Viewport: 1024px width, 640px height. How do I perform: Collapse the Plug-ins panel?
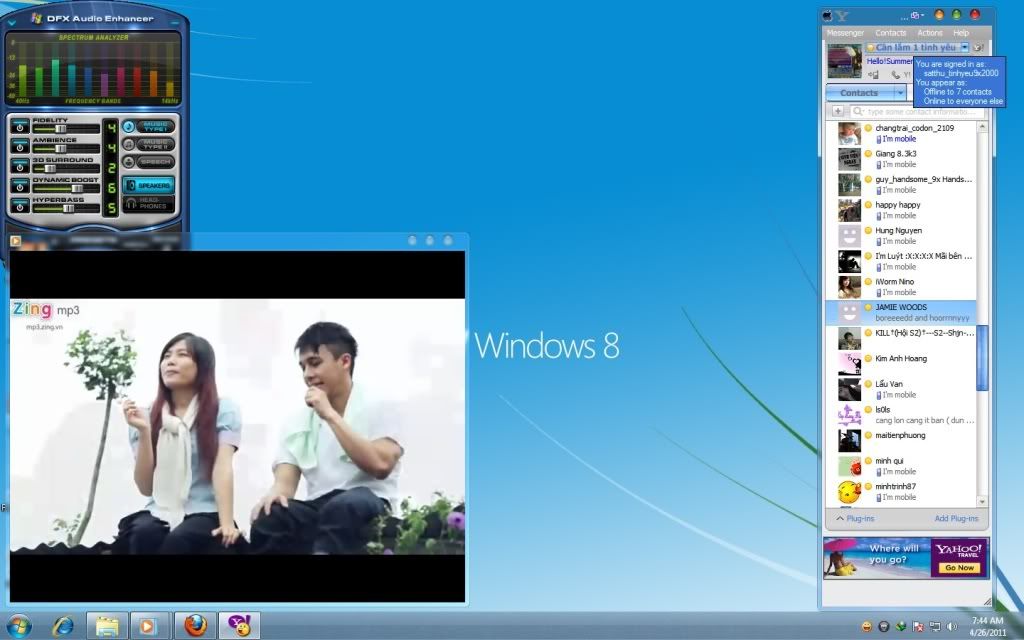855,519
